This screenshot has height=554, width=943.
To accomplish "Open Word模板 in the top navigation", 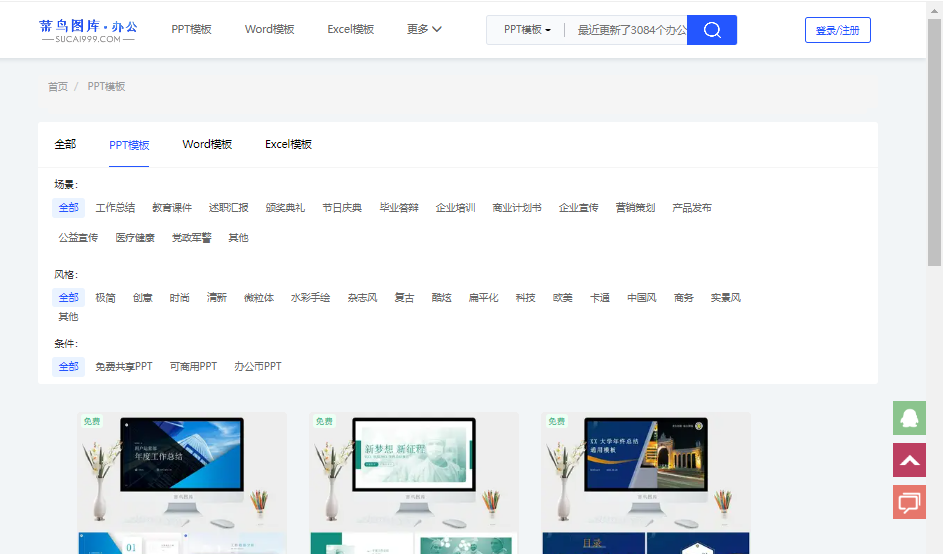I will point(269,29).
